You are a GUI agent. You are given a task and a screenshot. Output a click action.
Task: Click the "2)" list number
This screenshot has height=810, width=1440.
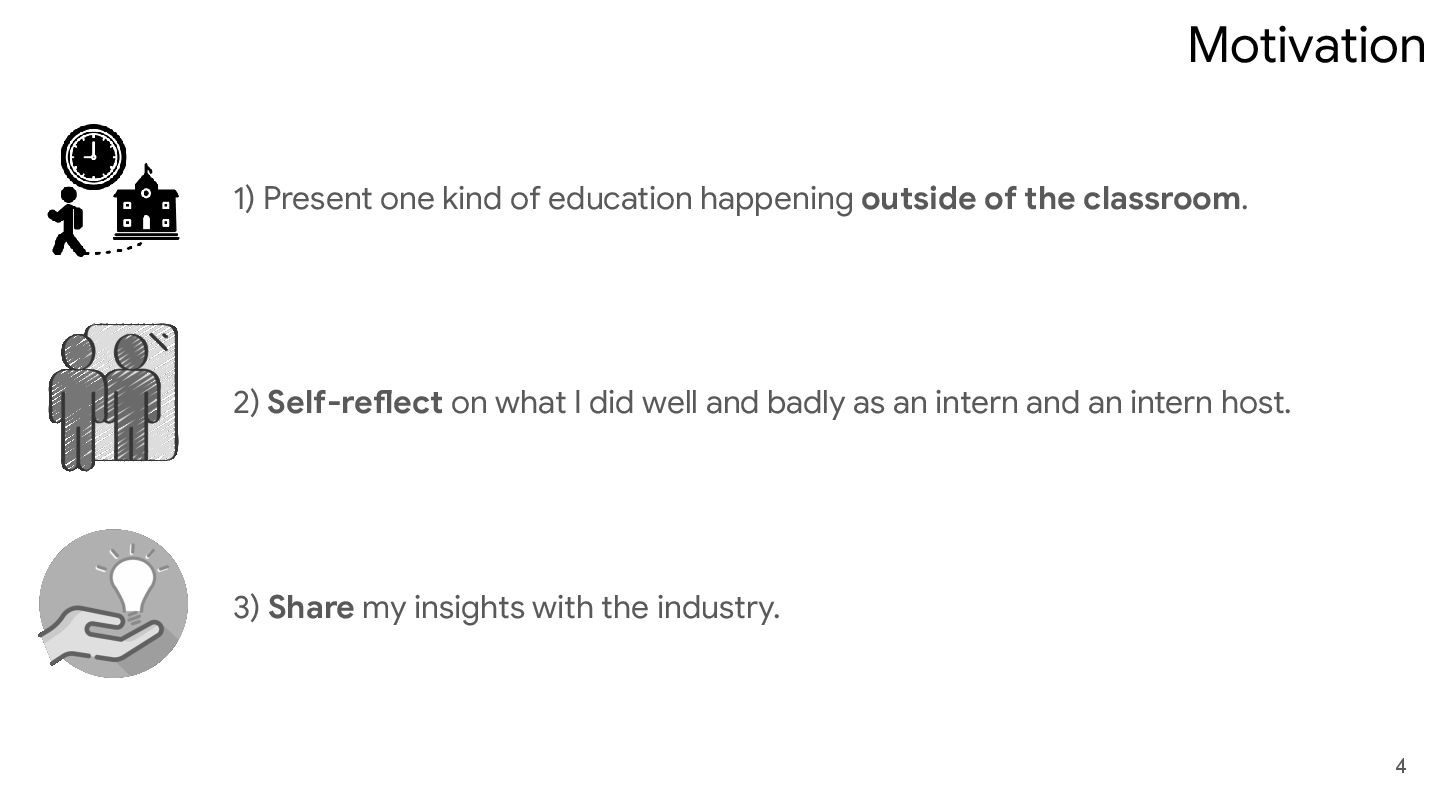pos(246,403)
